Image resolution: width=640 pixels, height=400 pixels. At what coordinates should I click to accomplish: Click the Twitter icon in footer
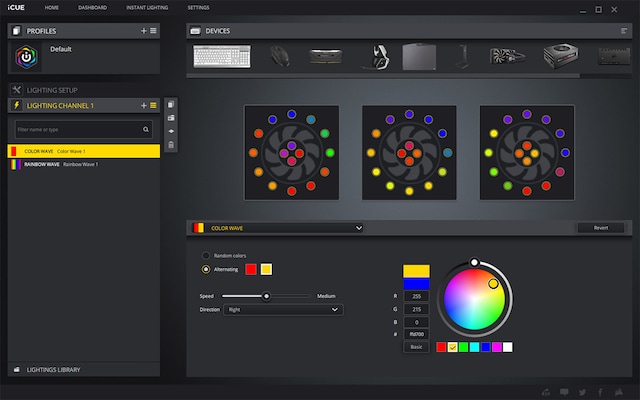click(581, 392)
